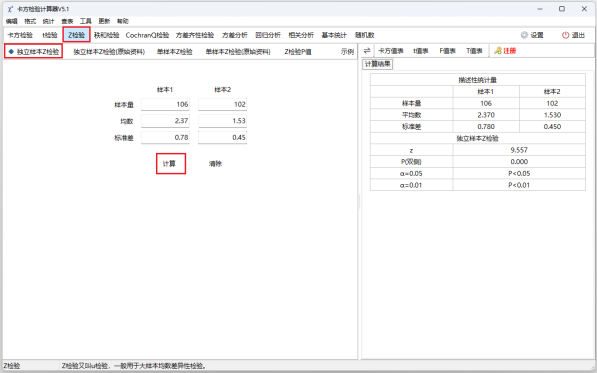Click the 标准差 cell showing 0.780

point(486,127)
